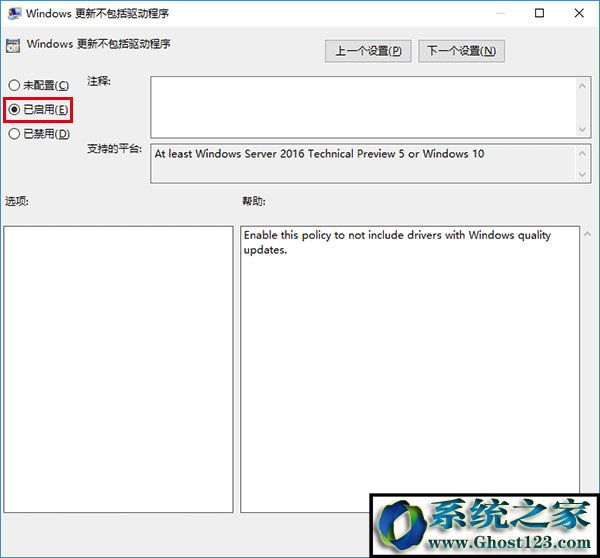Screen dimensions: 600x558
Task: Go to next setting 下一个设置(N)
Action: click(x=461, y=51)
